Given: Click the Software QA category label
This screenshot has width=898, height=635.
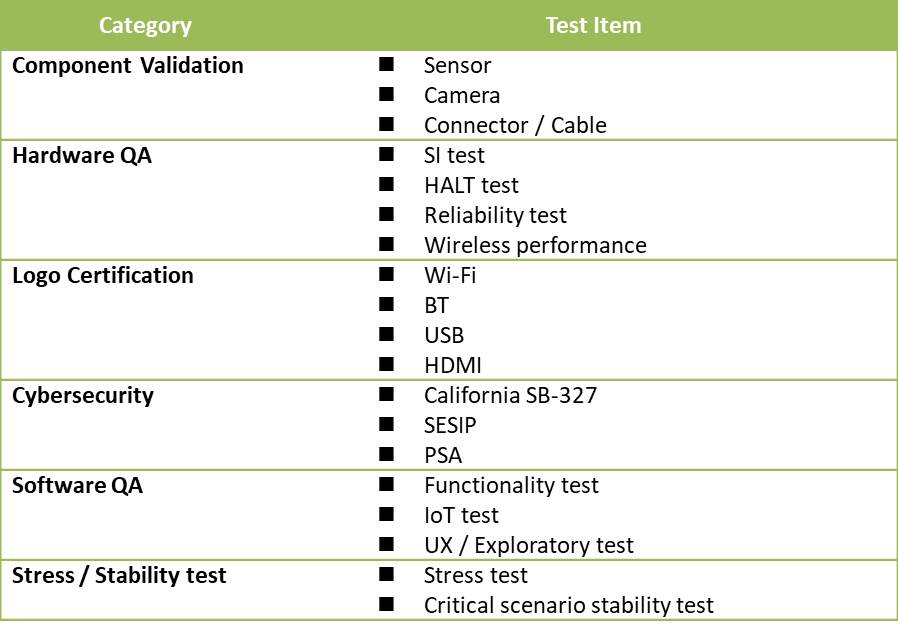Looking at the screenshot, I should tap(77, 486).
